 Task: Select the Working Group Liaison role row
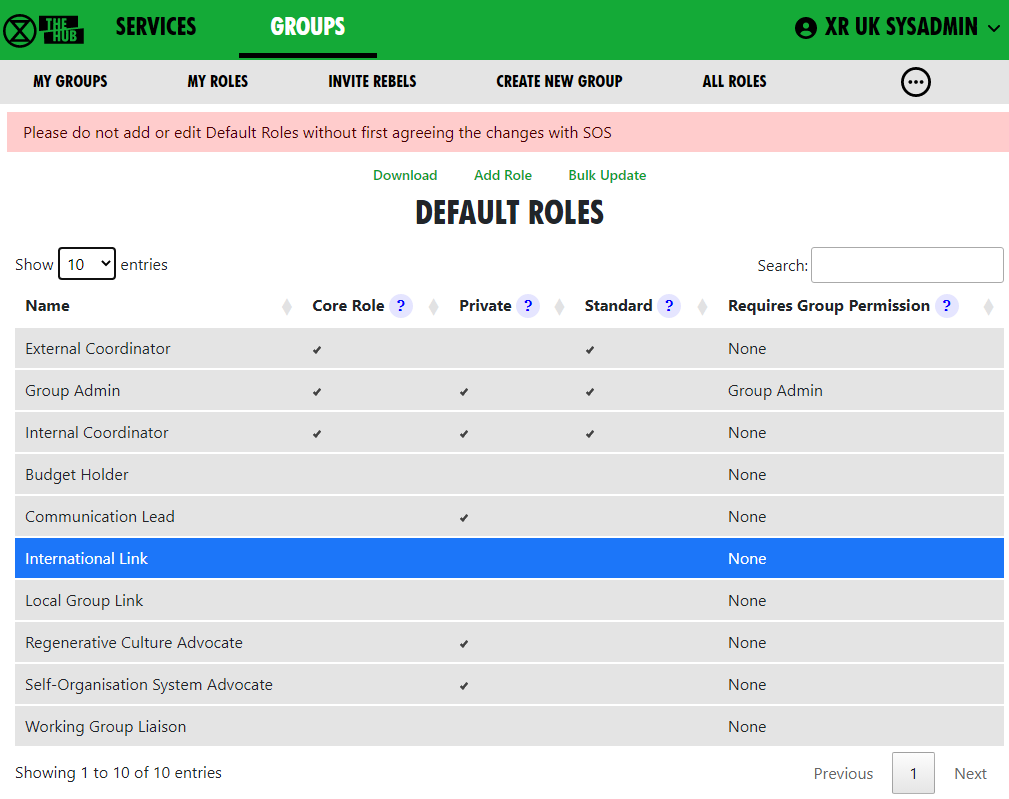[509, 726]
